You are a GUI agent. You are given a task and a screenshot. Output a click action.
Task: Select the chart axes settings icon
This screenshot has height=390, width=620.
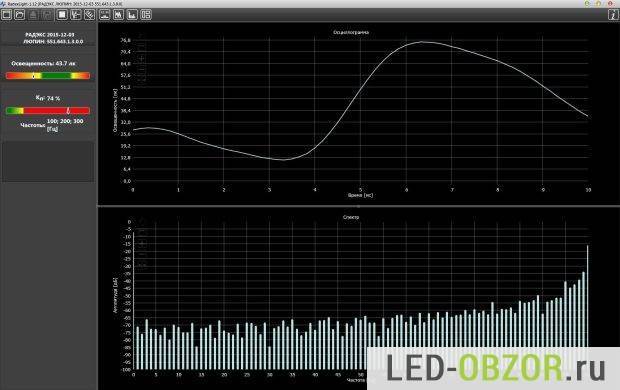pyautogui.click(x=76, y=15)
